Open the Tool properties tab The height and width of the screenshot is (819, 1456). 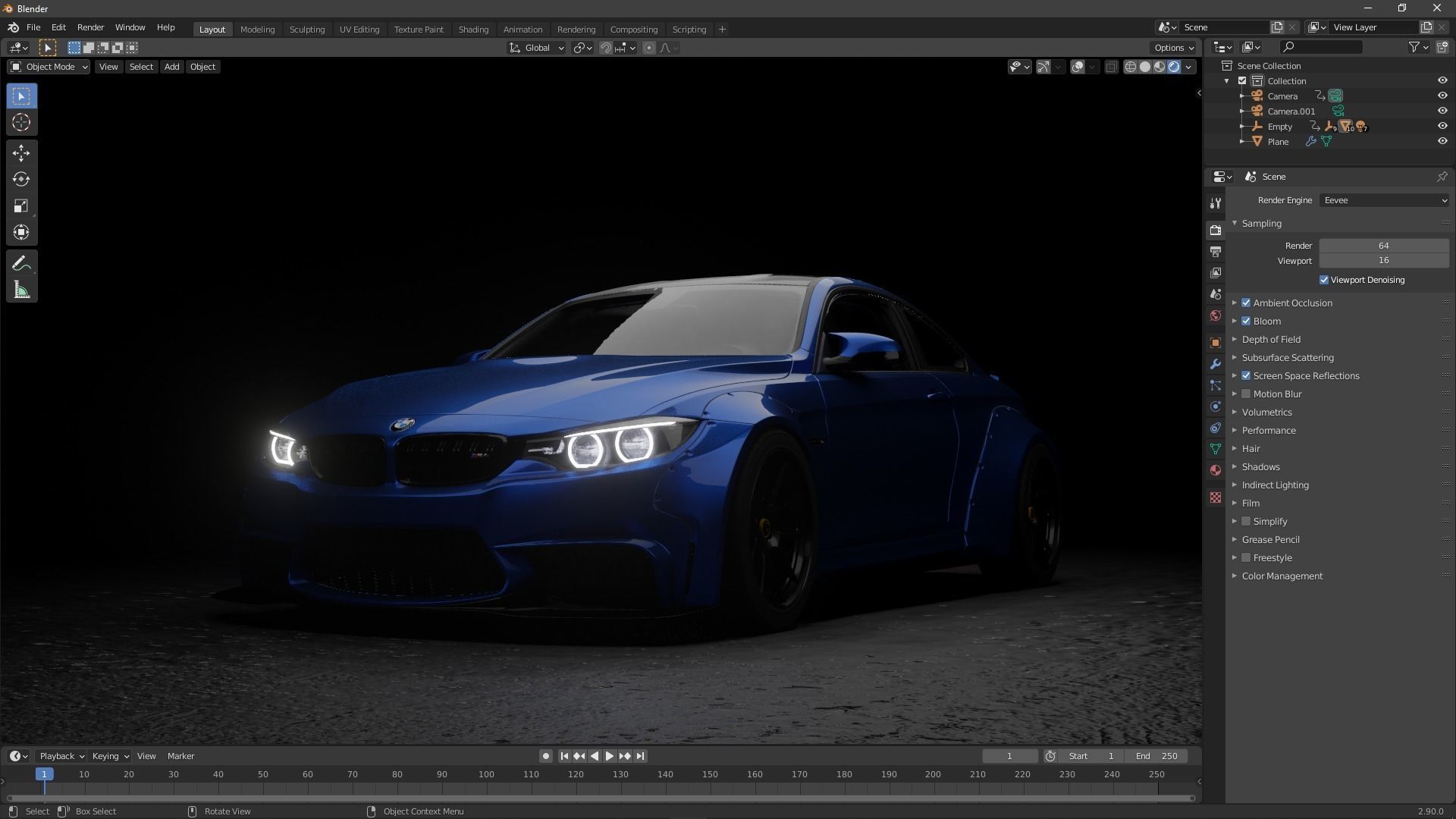click(1216, 203)
